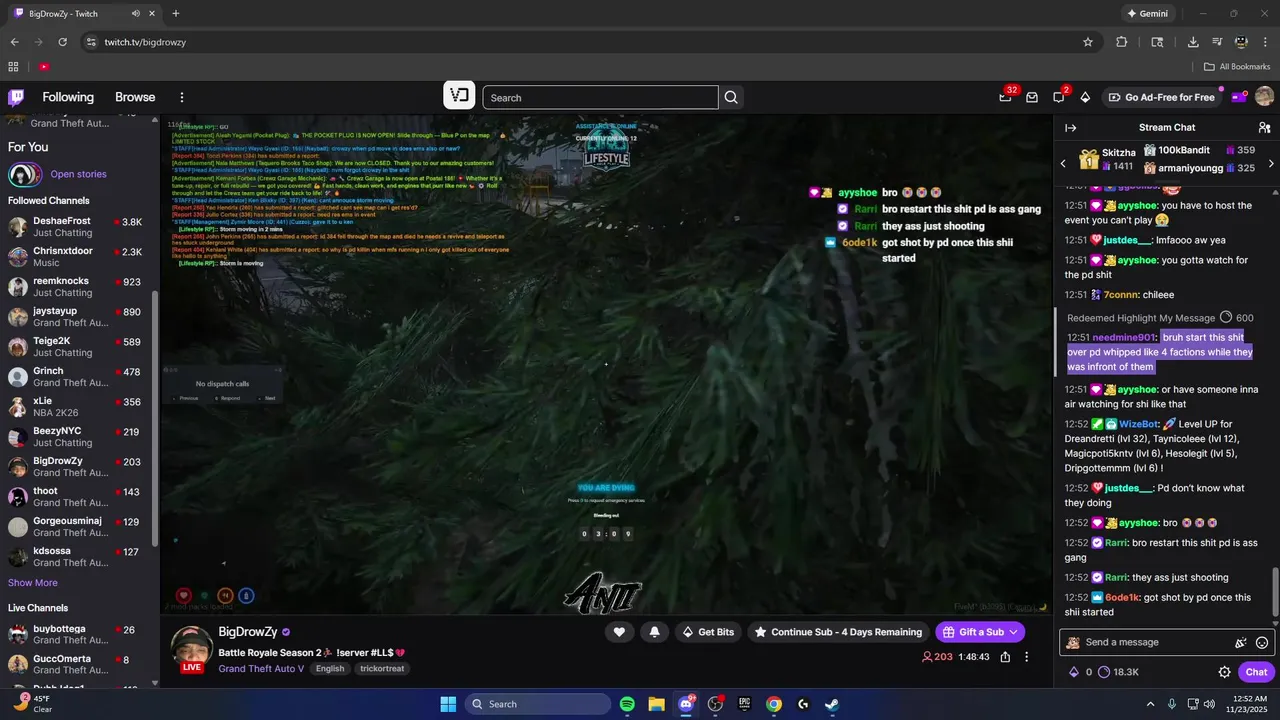1280x720 pixels.
Task: Open Bits balance icon in chat
Action: 1074,672
